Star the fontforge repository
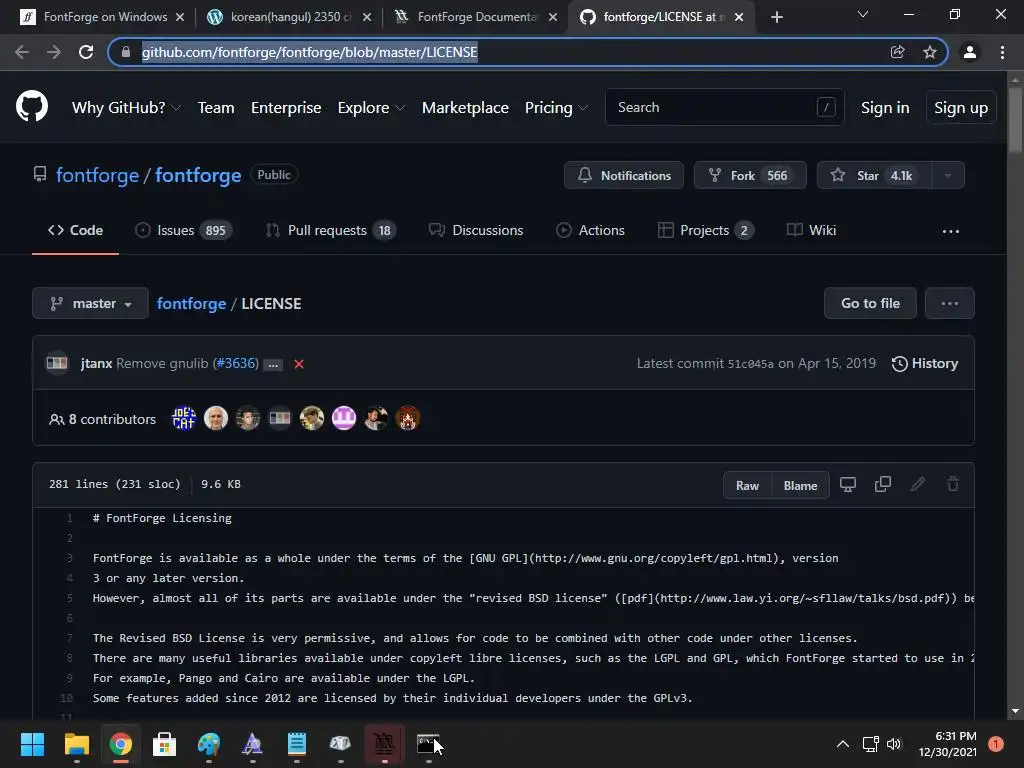Screen dimensions: 1024x768 click(874, 175)
